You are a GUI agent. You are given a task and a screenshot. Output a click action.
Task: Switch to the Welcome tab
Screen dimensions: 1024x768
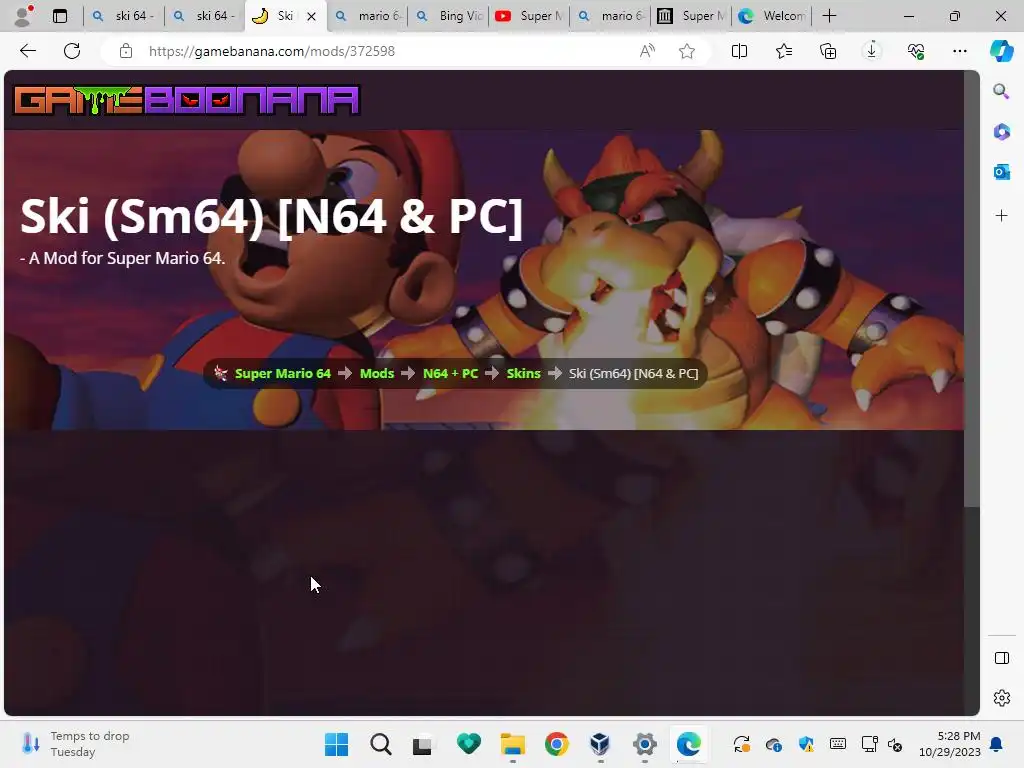tap(772, 16)
